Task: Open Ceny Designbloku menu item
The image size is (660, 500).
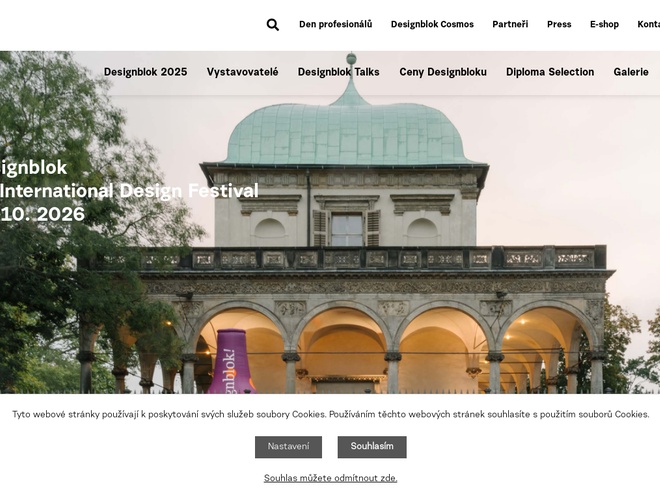Action: point(443,72)
